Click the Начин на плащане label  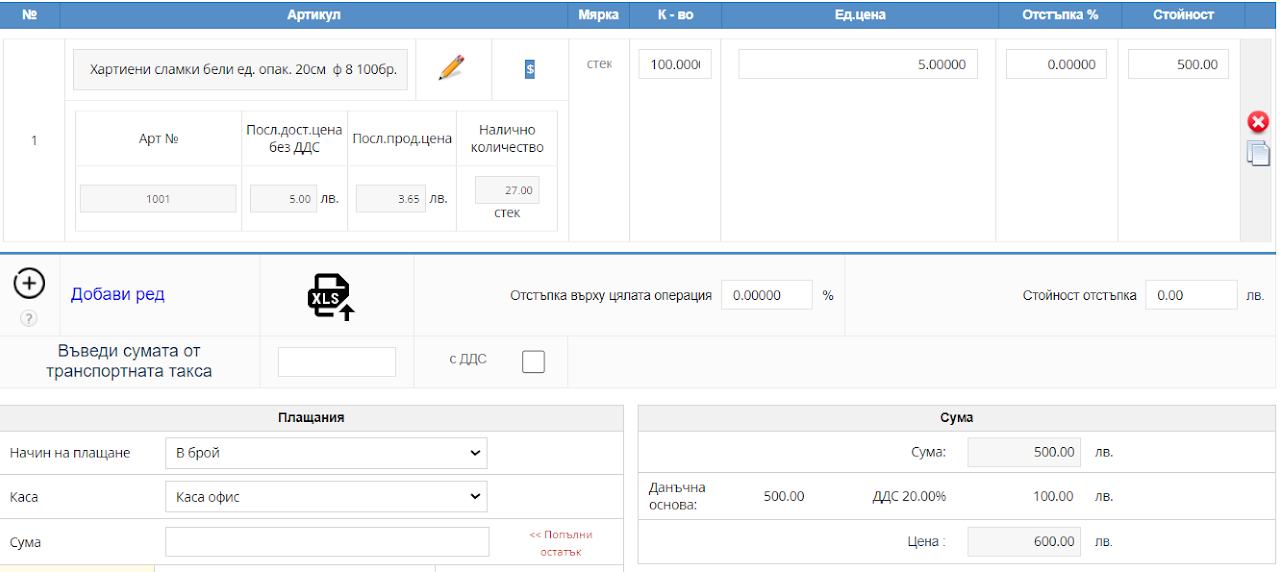[x=70, y=453]
